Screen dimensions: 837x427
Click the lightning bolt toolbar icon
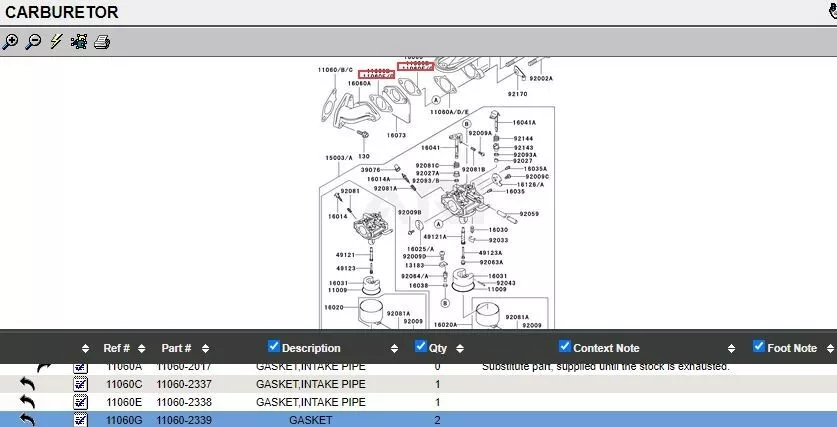click(56, 42)
